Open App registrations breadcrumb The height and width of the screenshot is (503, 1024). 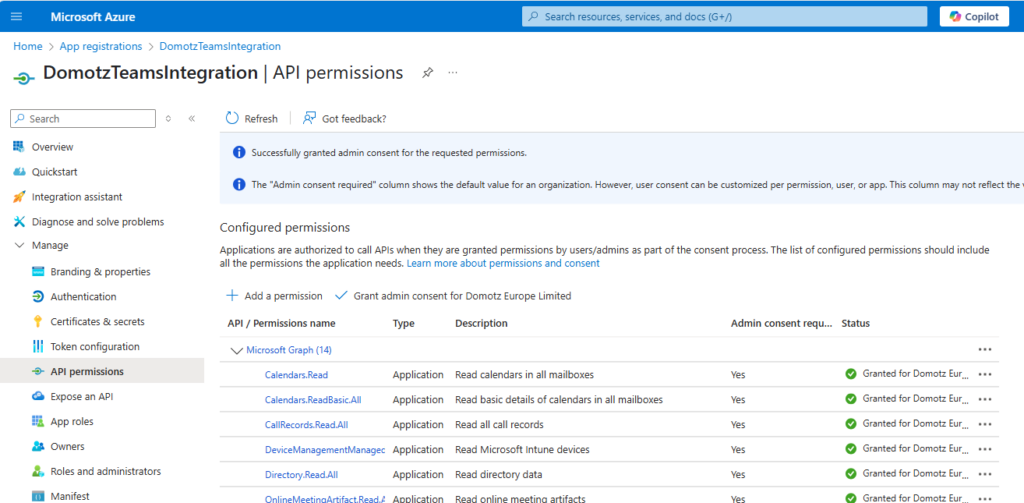click(x=101, y=46)
